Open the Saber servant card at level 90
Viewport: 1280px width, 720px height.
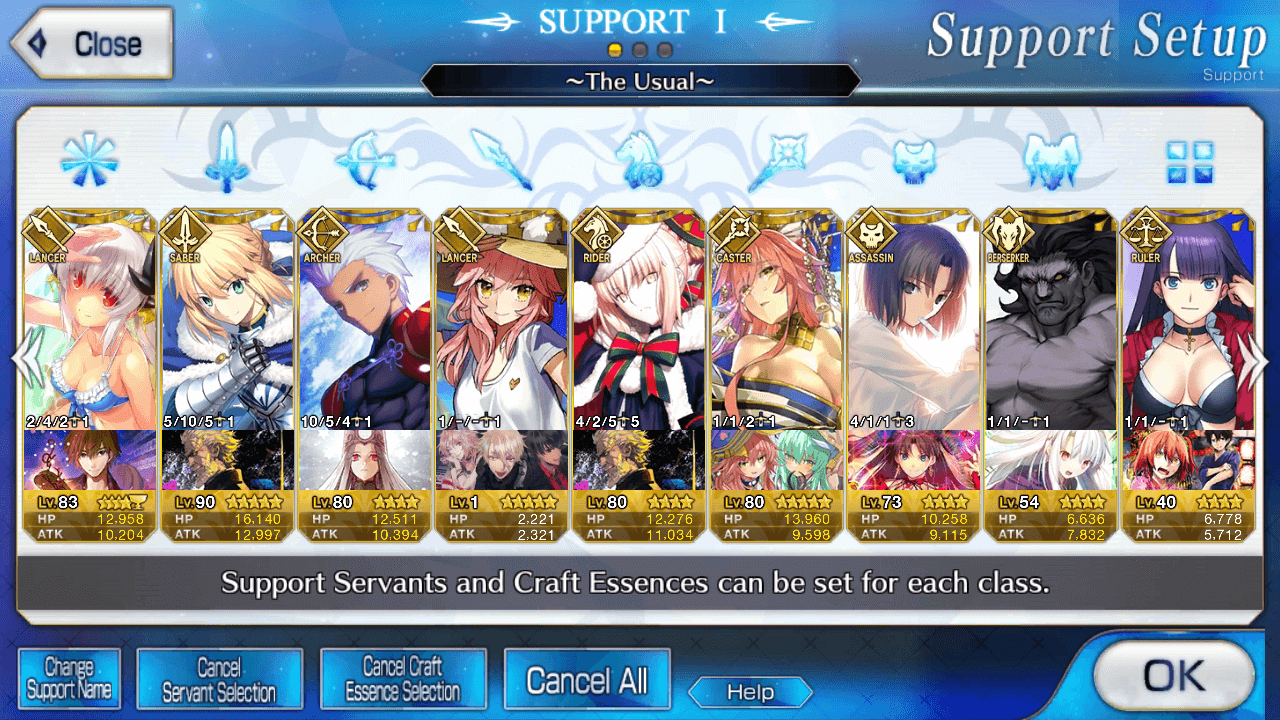227,375
